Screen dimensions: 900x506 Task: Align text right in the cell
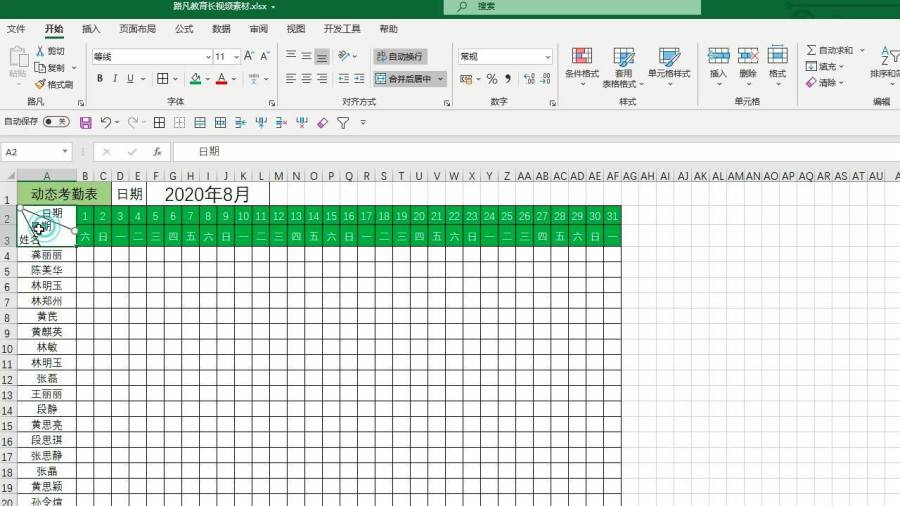coord(322,78)
